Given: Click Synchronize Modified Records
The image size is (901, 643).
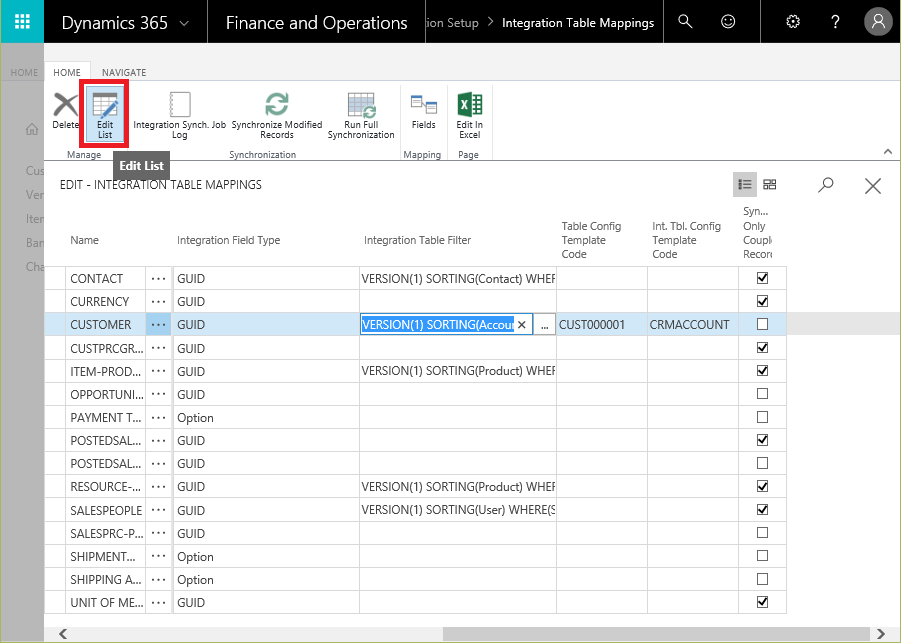Looking at the screenshot, I should pyautogui.click(x=276, y=115).
